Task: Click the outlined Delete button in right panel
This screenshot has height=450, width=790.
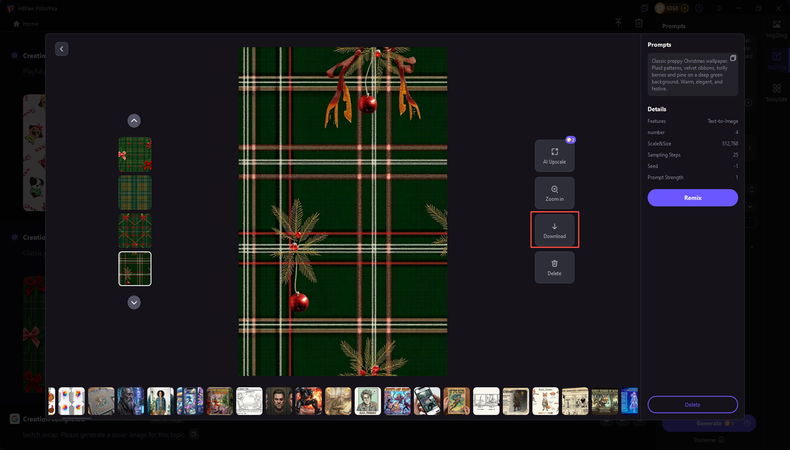Action: (x=692, y=404)
